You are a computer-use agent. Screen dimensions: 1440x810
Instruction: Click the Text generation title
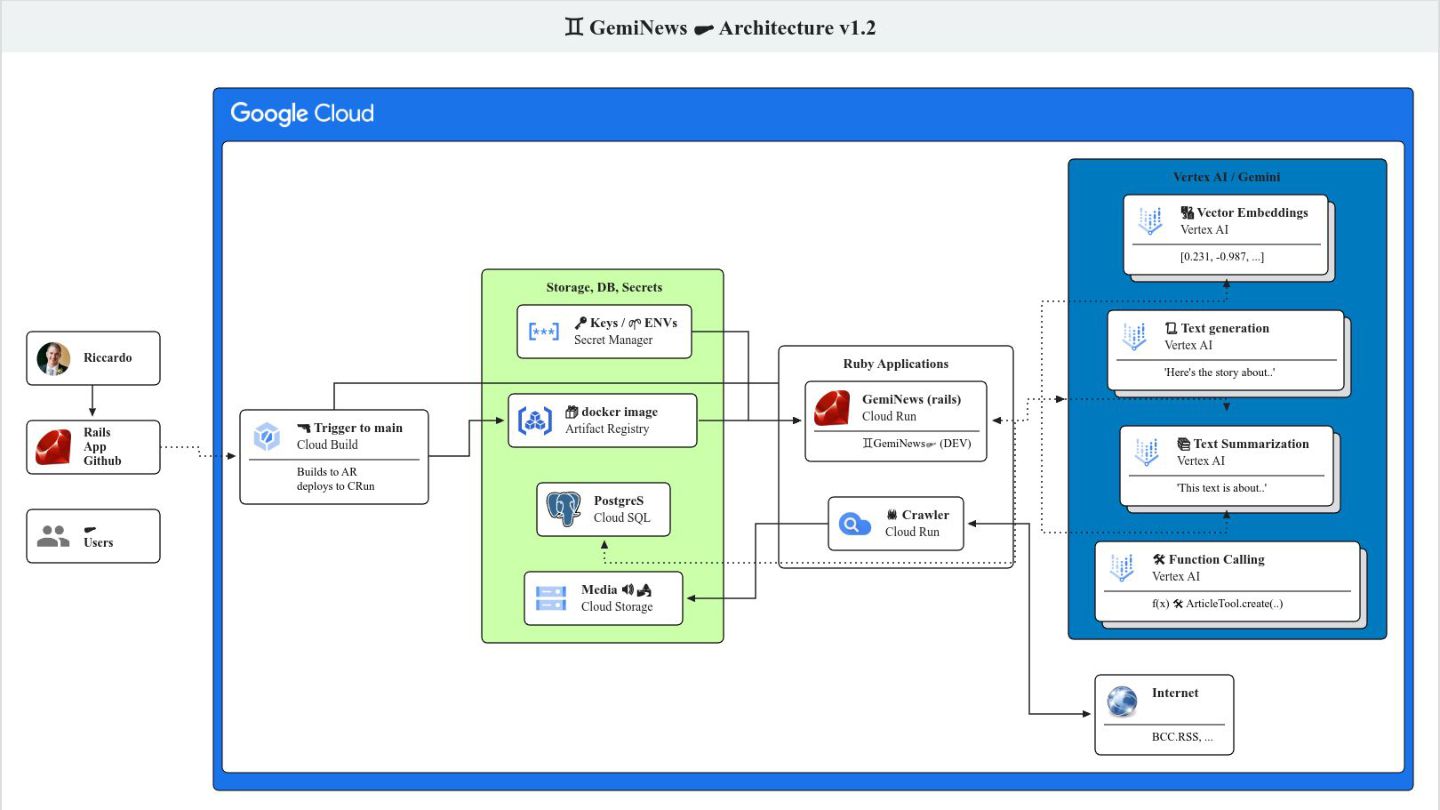[x=1217, y=328]
